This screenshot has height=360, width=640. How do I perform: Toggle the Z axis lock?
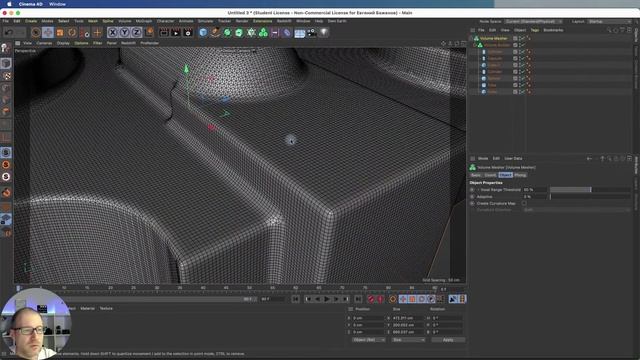(x=136, y=32)
